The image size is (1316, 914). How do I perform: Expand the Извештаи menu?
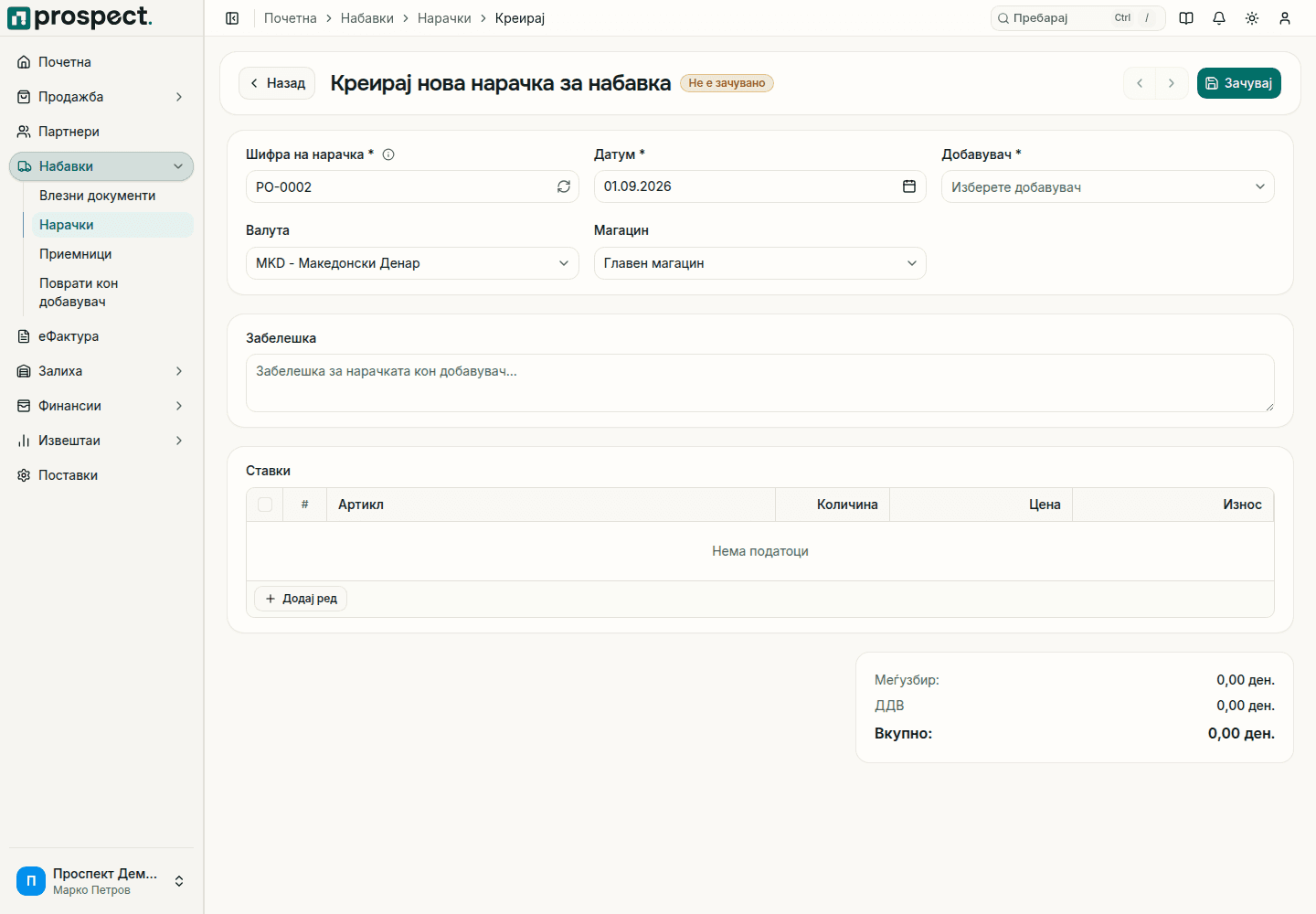click(101, 441)
